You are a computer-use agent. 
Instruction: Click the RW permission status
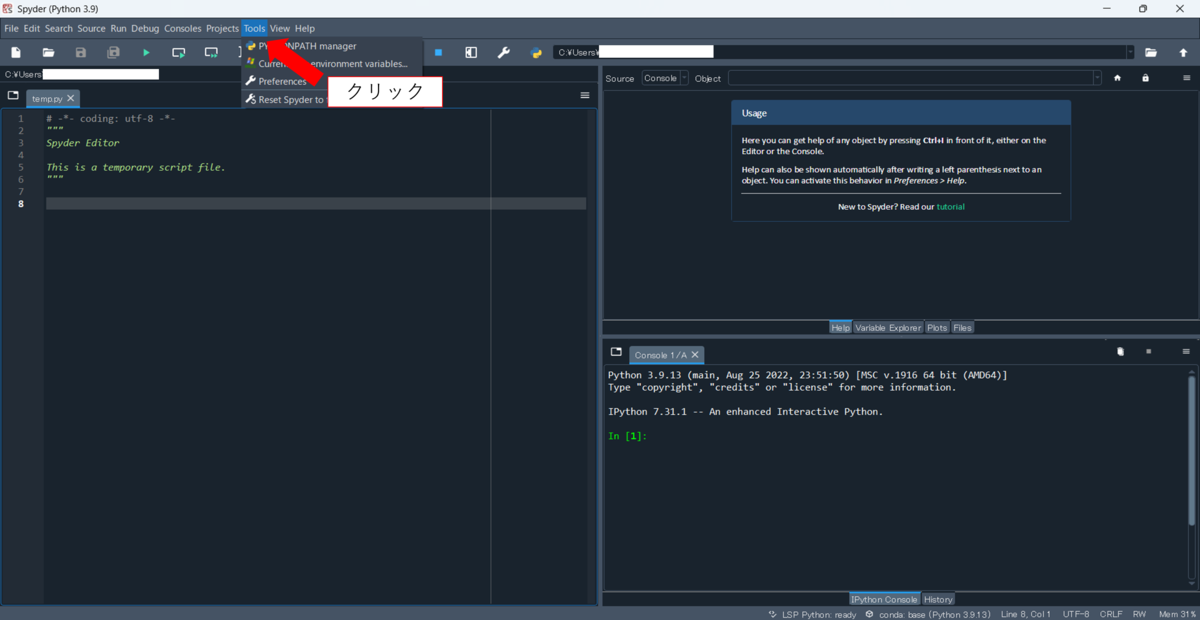(x=1140, y=614)
